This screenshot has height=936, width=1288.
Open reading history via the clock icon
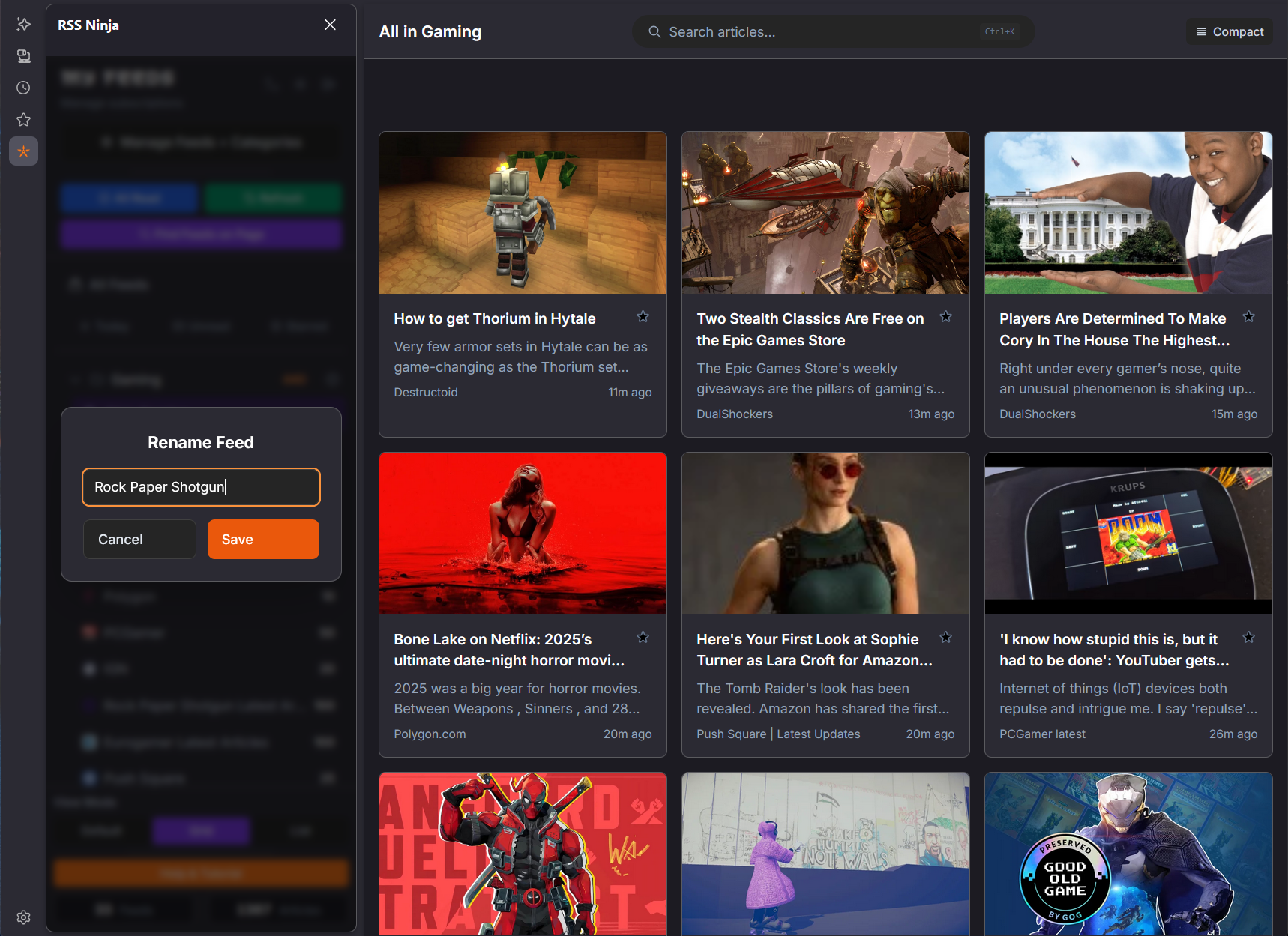[23, 88]
